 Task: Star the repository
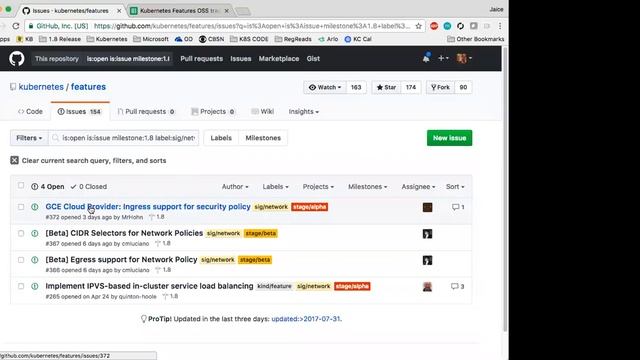[x=386, y=87]
